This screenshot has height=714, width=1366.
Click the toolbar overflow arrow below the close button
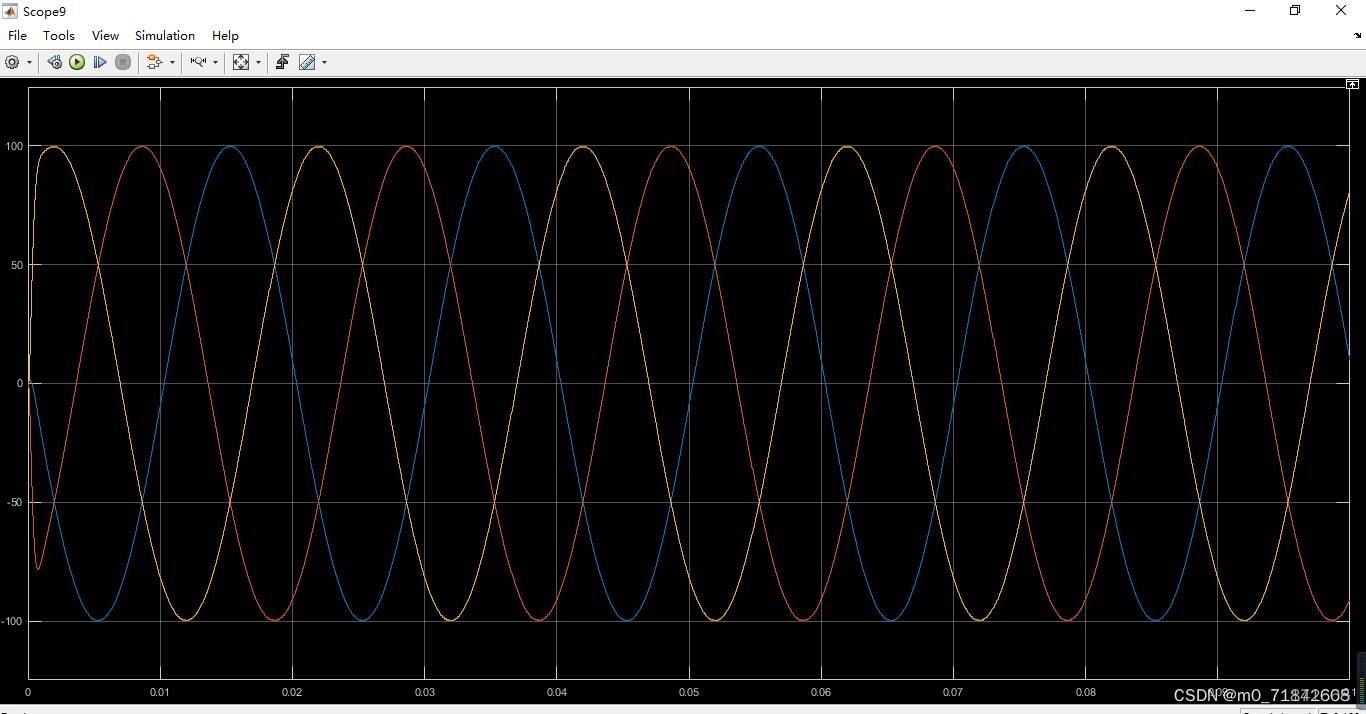coord(1357,33)
